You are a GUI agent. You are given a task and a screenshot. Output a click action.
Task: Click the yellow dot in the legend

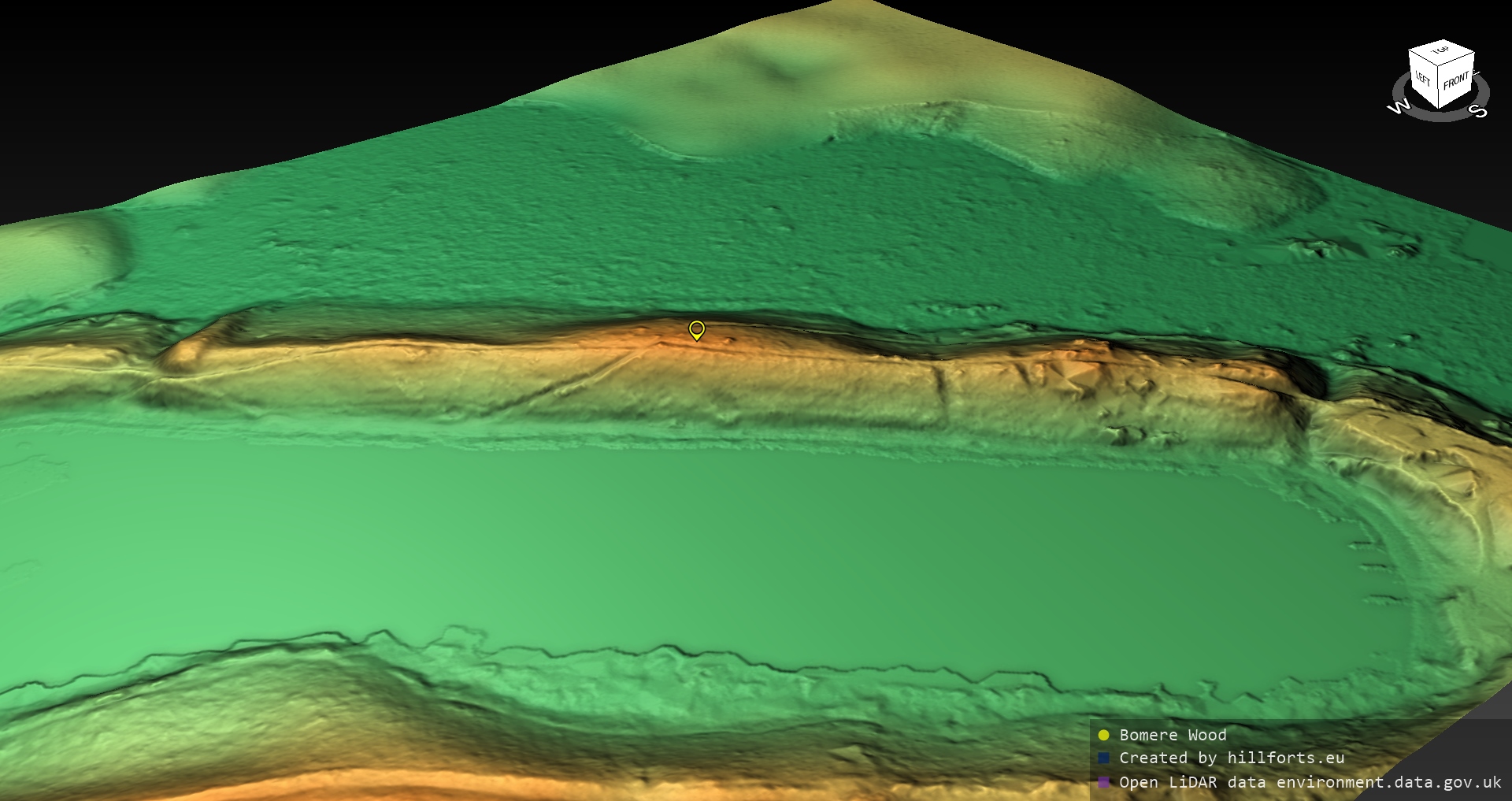[1103, 735]
